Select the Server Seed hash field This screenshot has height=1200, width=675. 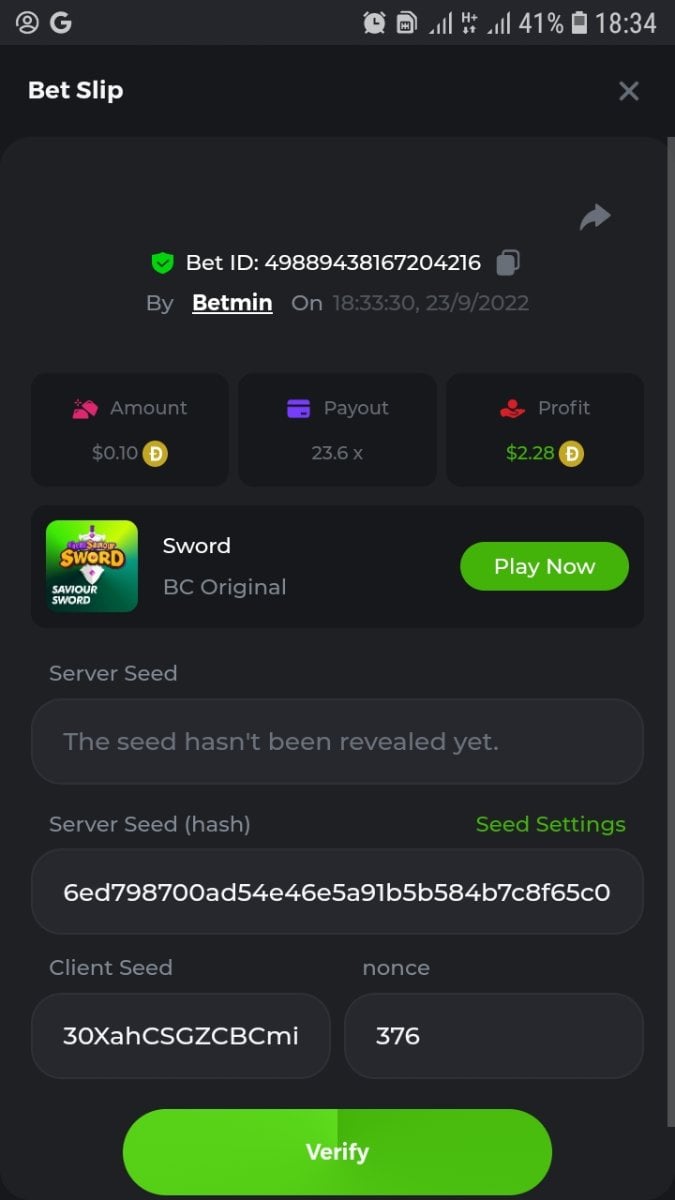click(x=337, y=892)
